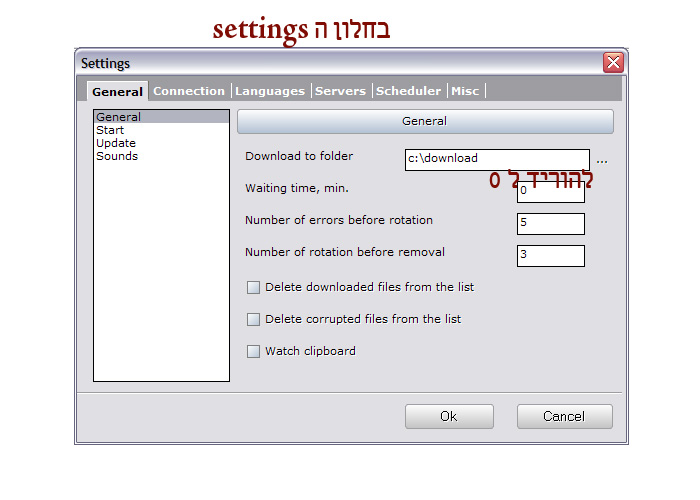Focus the Number of rotation before removal field
The height and width of the screenshot is (500, 700).
(x=550, y=255)
